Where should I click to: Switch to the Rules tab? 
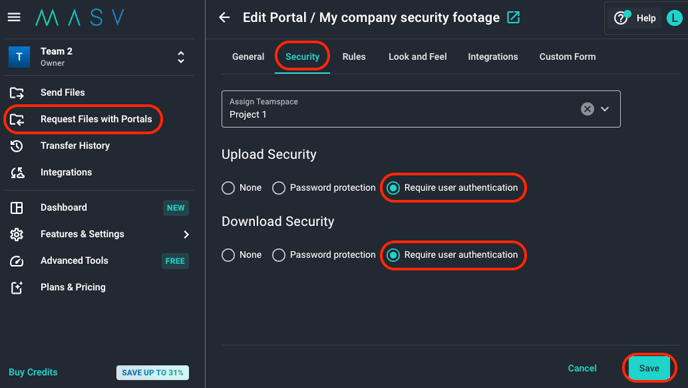click(354, 57)
